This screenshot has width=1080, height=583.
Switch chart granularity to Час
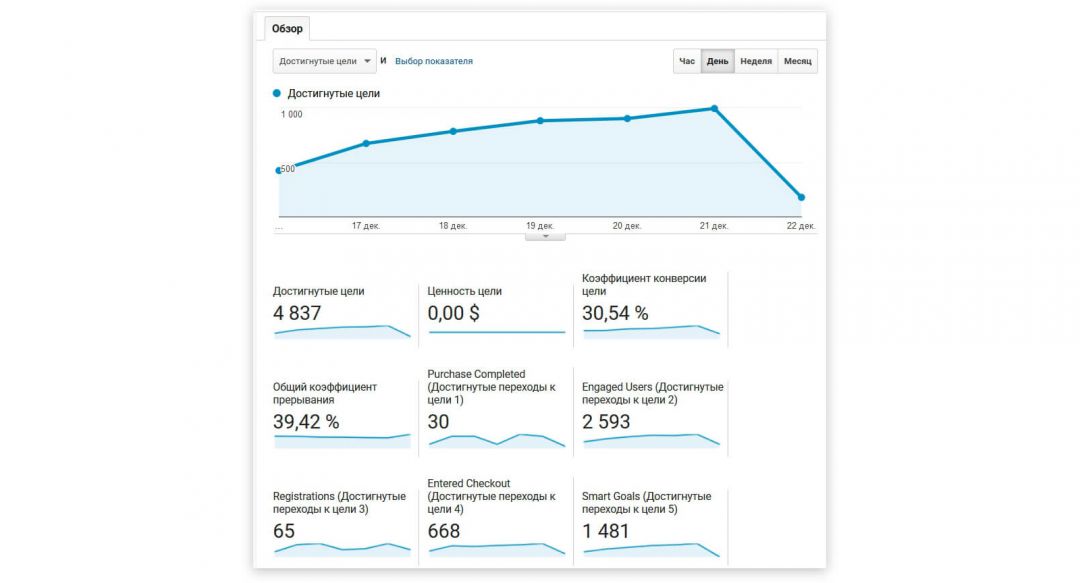click(687, 61)
